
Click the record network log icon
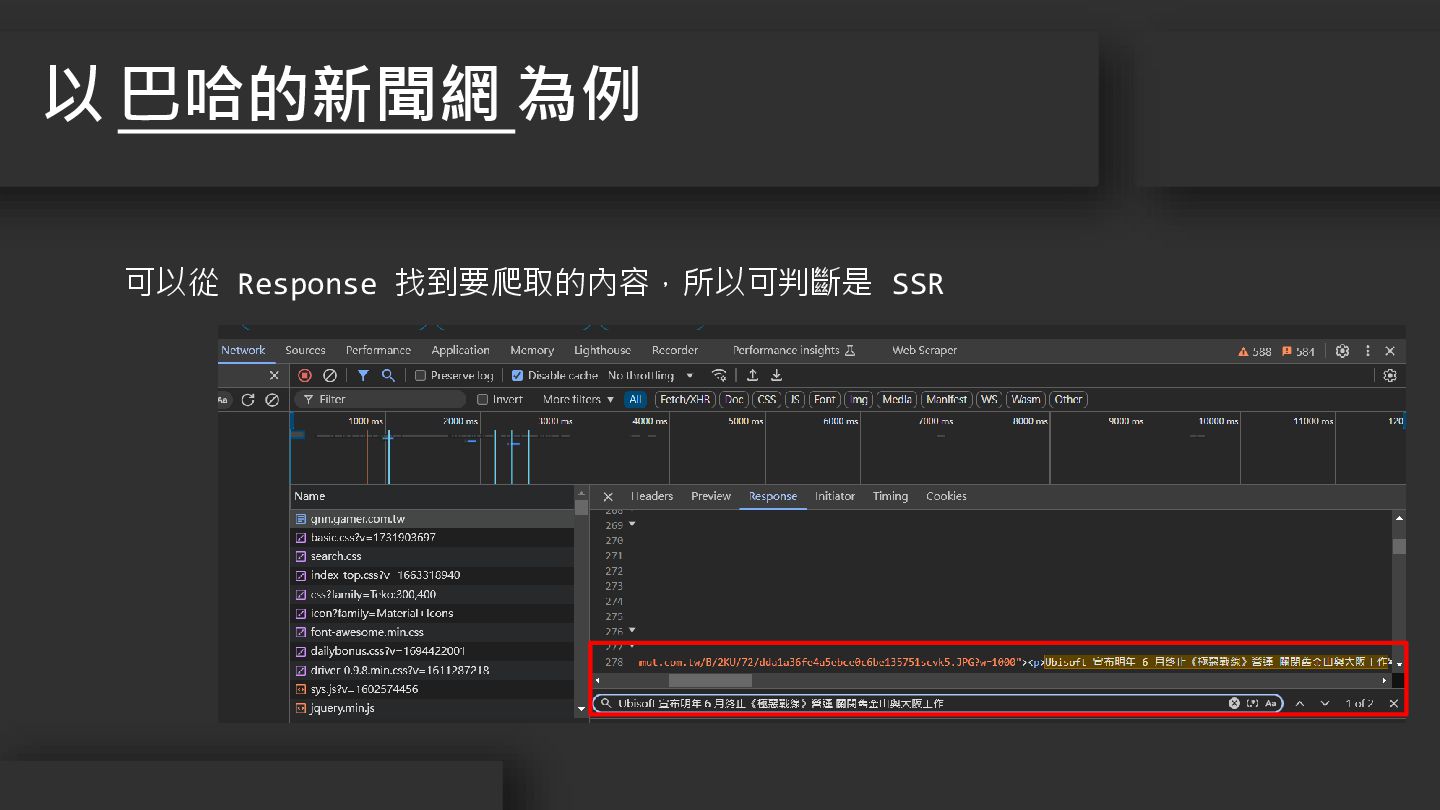[305, 376]
